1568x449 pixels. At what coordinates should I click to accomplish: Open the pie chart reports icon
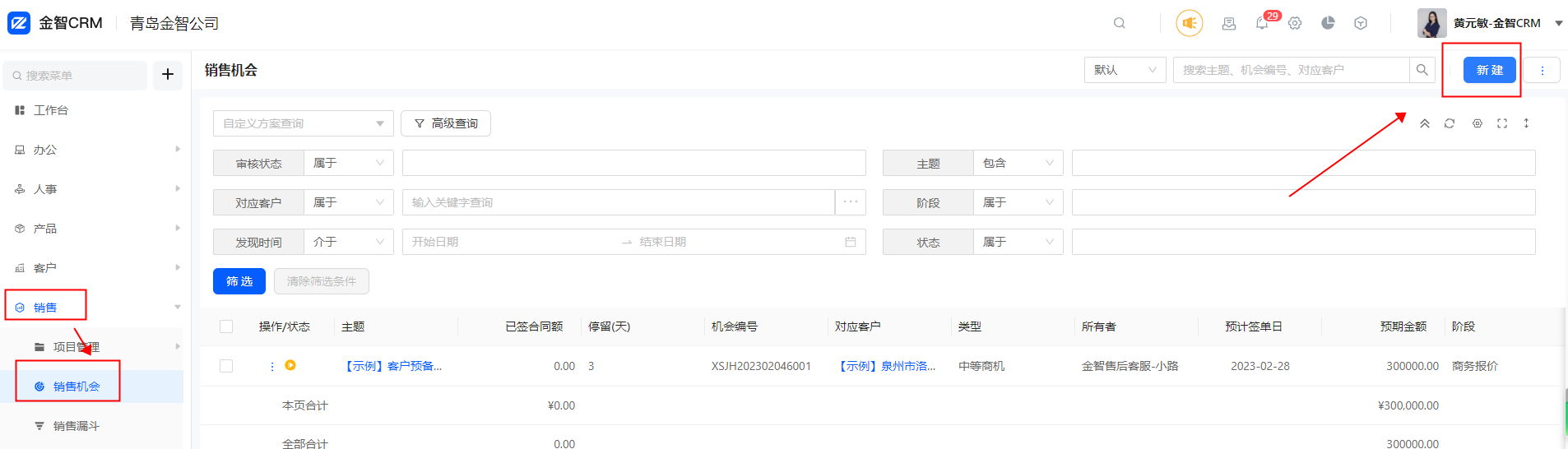point(1328,23)
